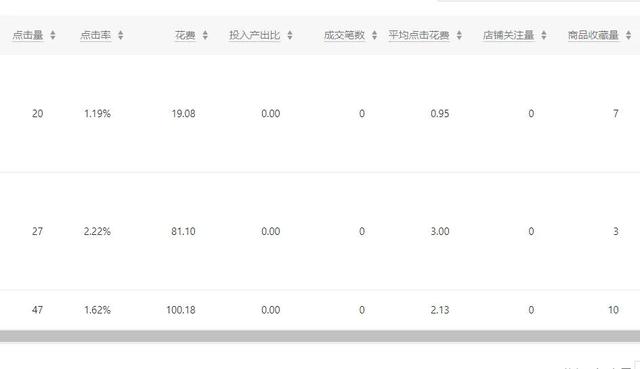
Task: Click the 商品收藏量 column header label
Action: pyautogui.click(x=593, y=35)
